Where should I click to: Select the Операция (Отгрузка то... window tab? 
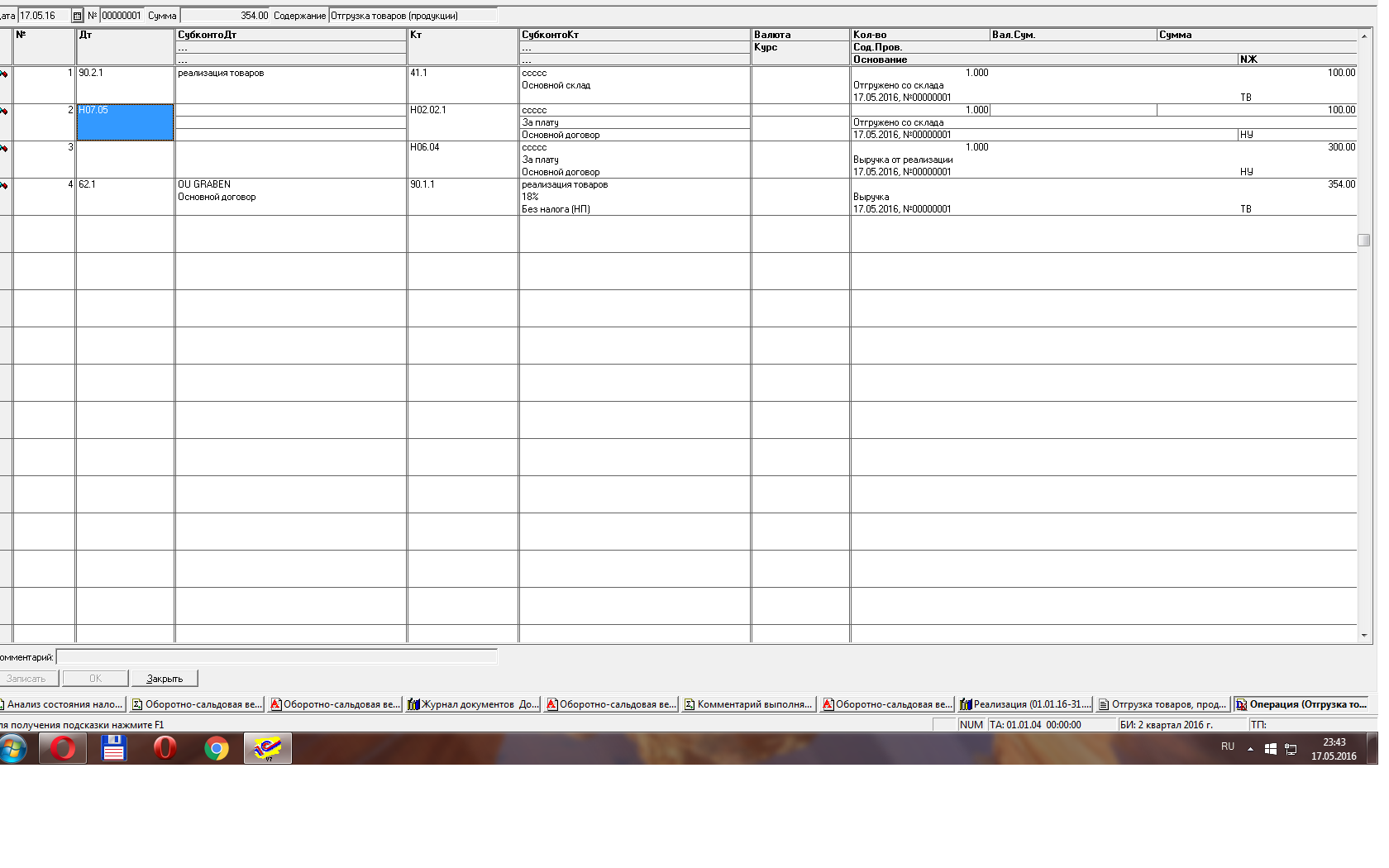click(x=1301, y=704)
